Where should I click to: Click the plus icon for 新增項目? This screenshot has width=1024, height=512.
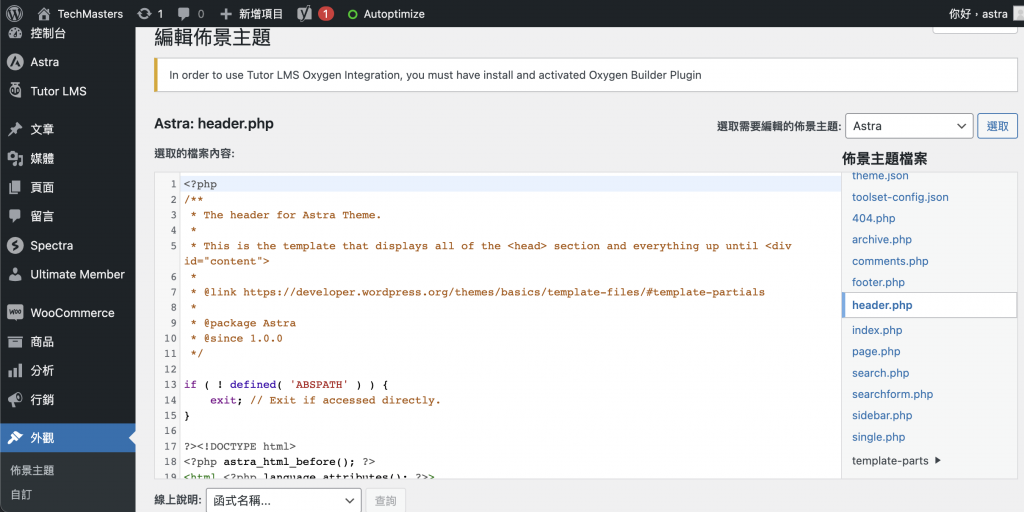point(226,13)
